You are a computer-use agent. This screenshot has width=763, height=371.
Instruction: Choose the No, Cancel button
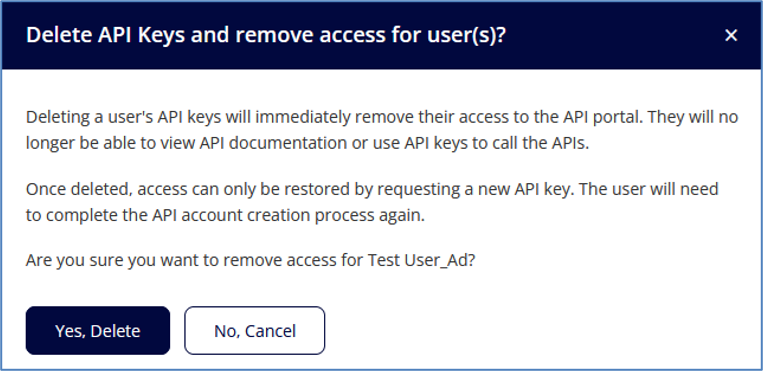254,331
